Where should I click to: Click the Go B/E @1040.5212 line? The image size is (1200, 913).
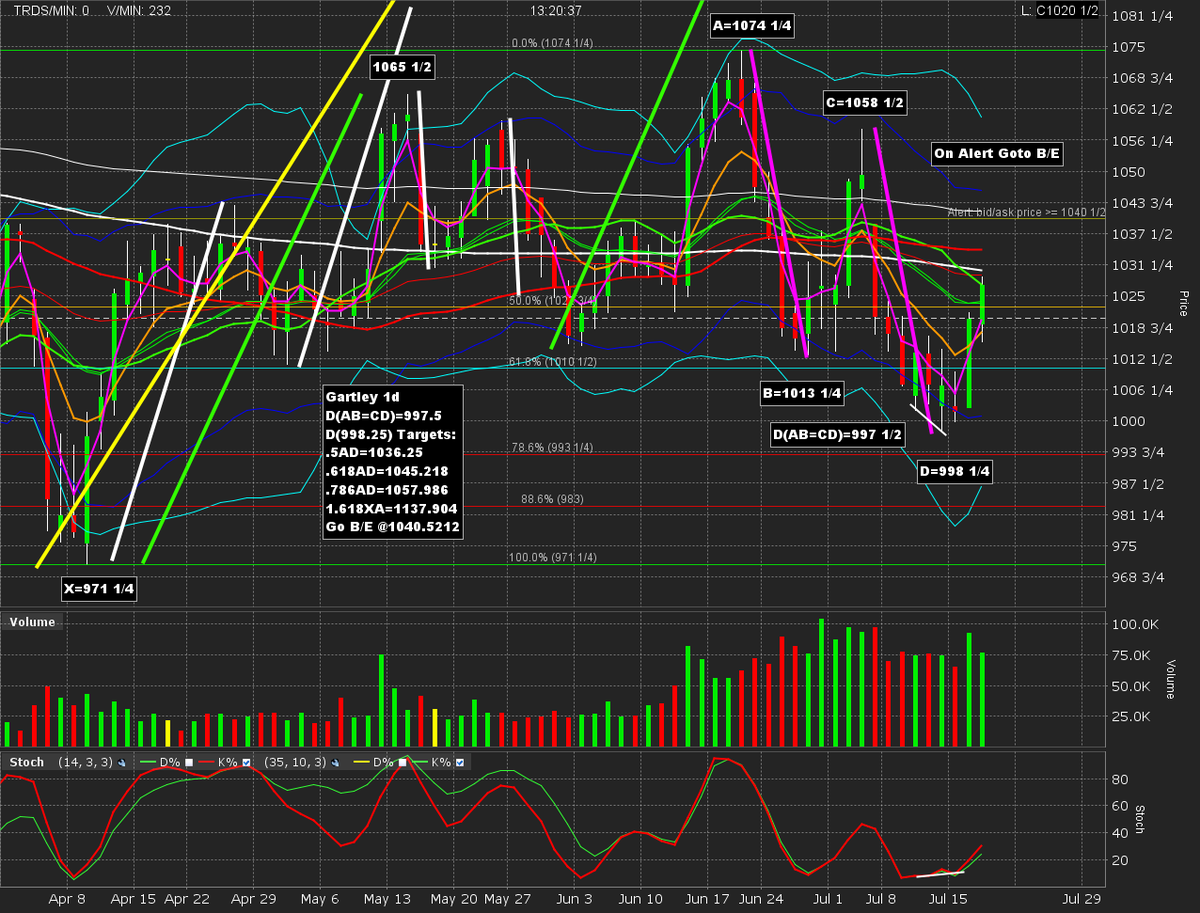392,526
